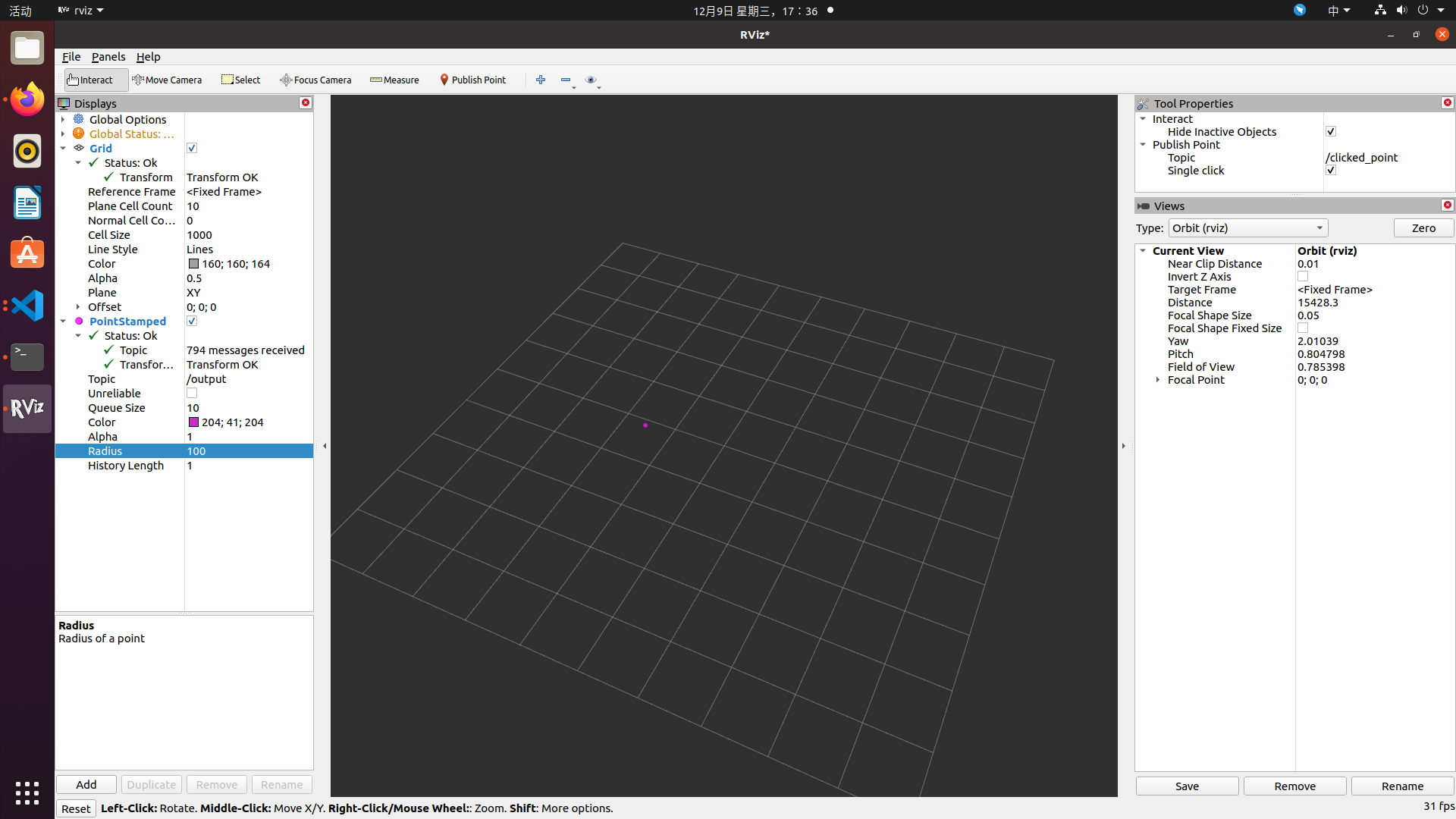Screen dimensions: 1456x819
Task: Toggle the Grid display checkbox
Action: [x=192, y=149]
